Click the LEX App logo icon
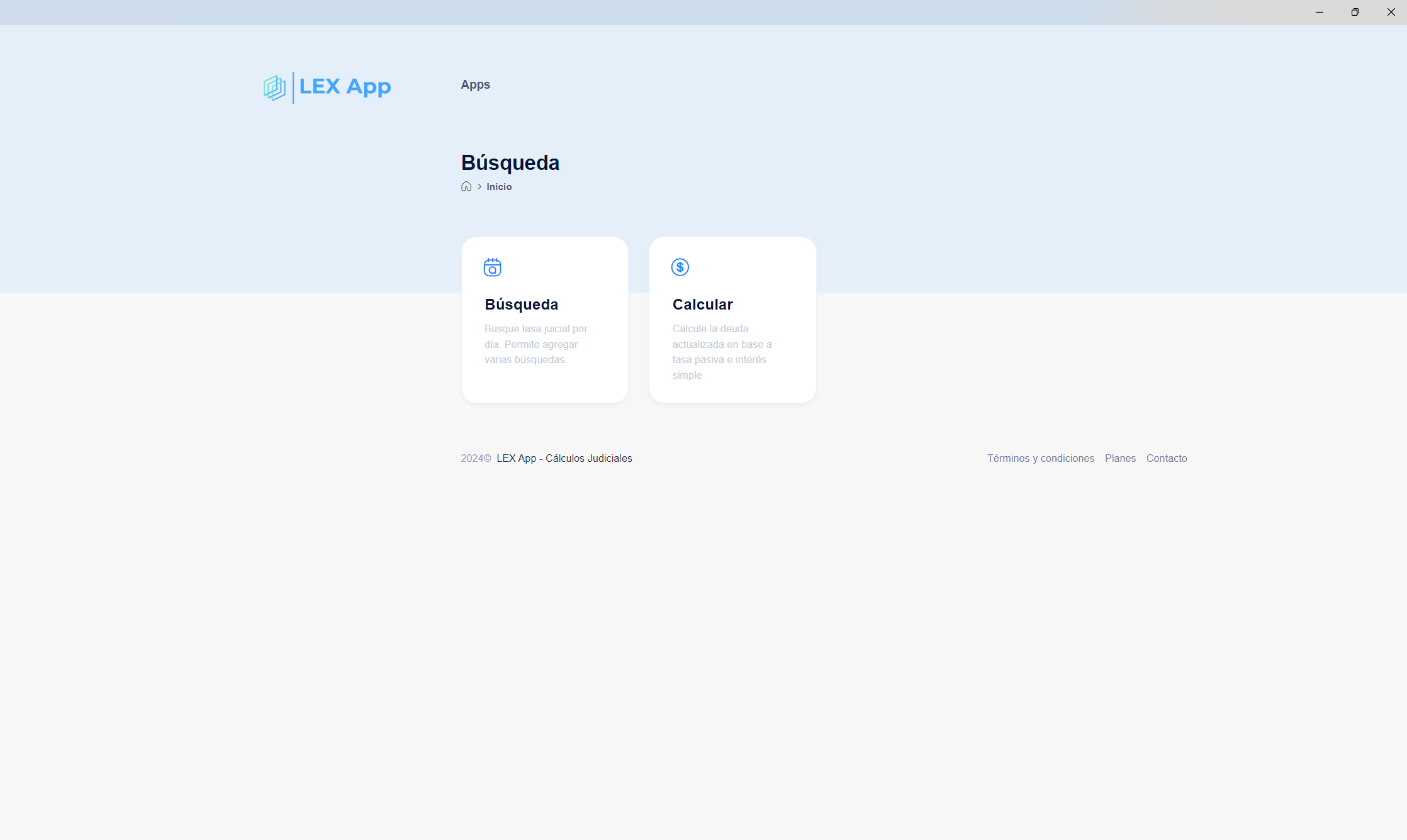The image size is (1407, 840). coord(274,87)
